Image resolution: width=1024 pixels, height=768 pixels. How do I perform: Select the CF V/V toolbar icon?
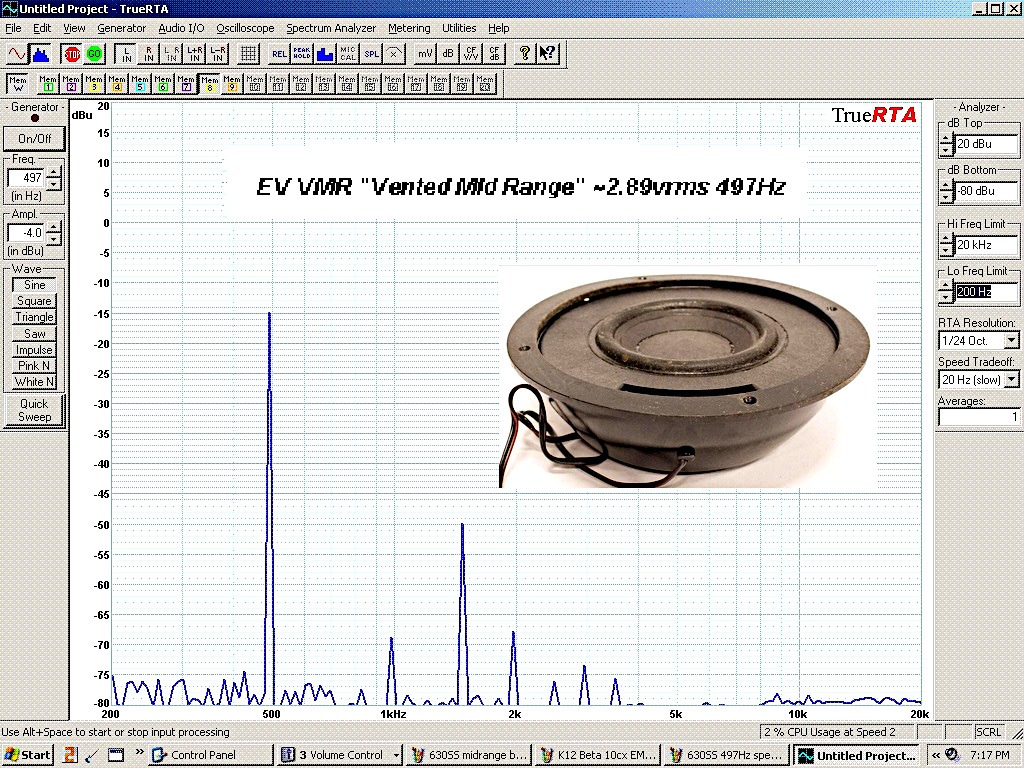[471, 54]
